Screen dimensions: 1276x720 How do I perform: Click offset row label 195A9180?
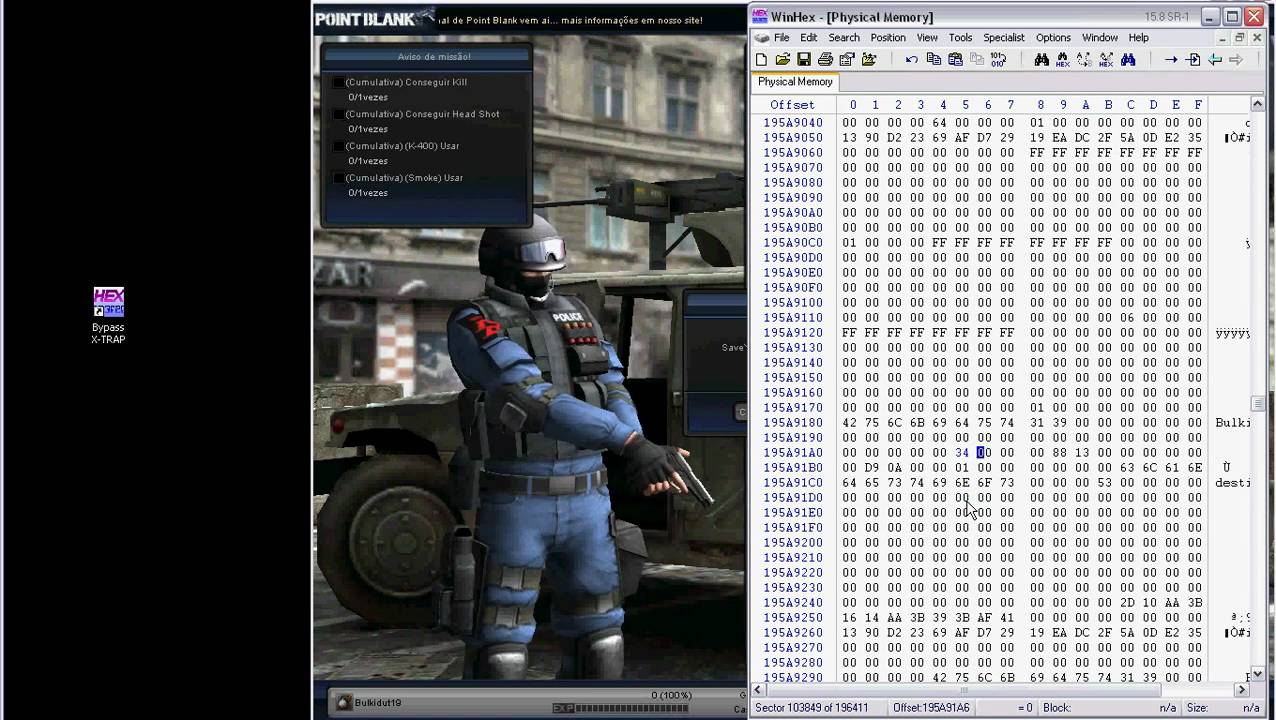coord(793,423)
